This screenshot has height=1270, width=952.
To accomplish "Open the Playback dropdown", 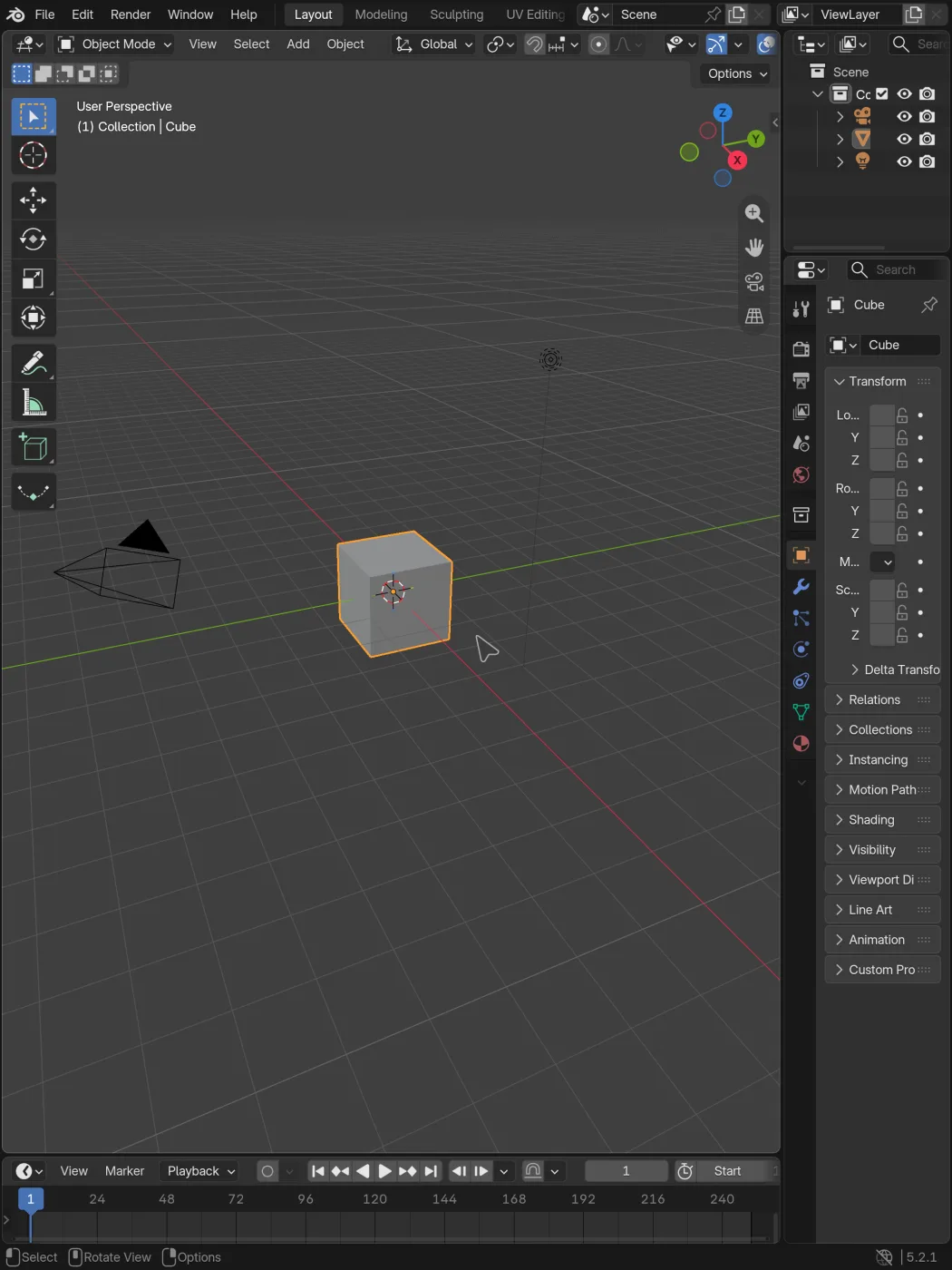I will point(199,1171).
